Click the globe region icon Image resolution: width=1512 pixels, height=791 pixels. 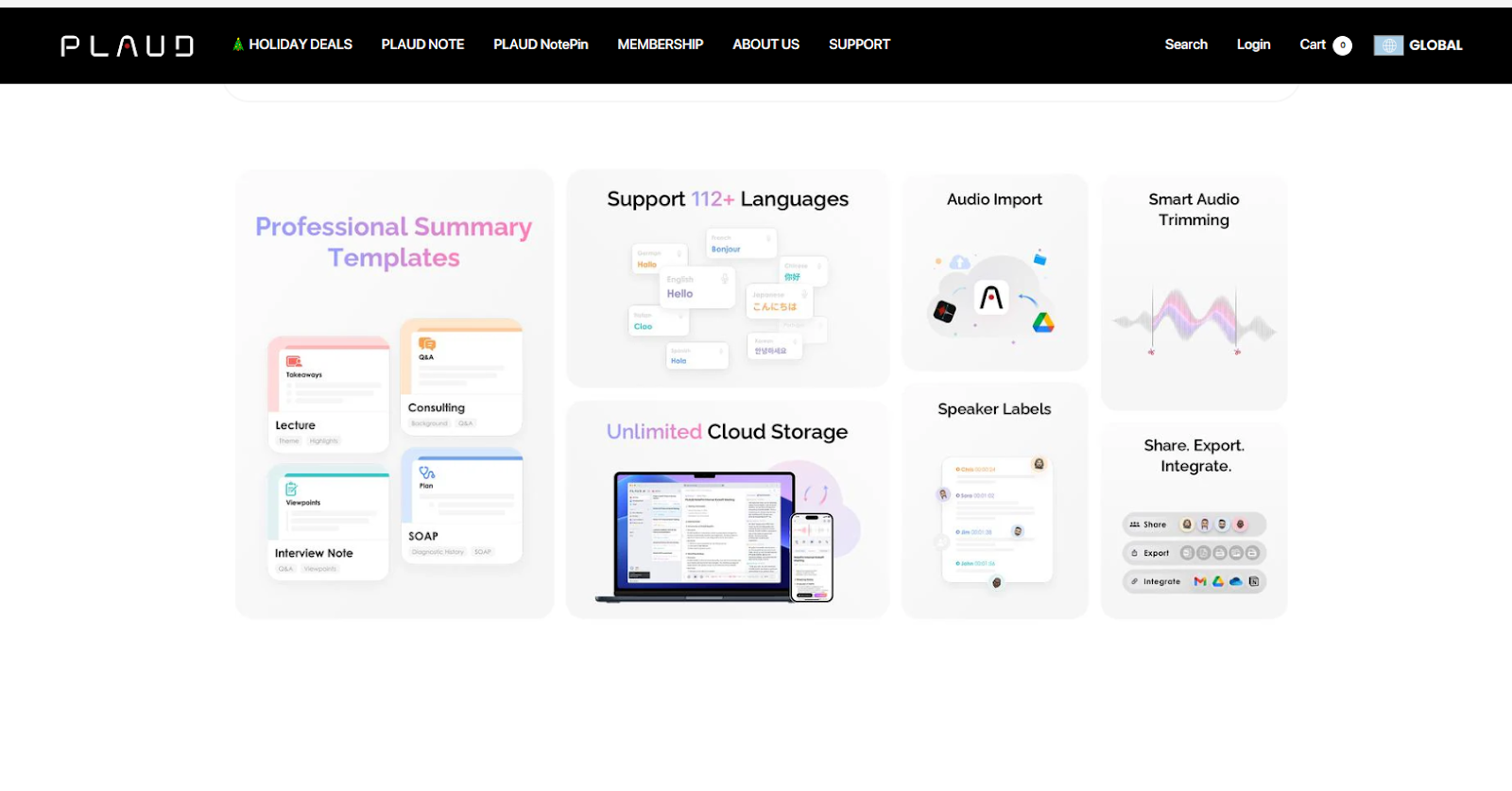pos(1388,45)
